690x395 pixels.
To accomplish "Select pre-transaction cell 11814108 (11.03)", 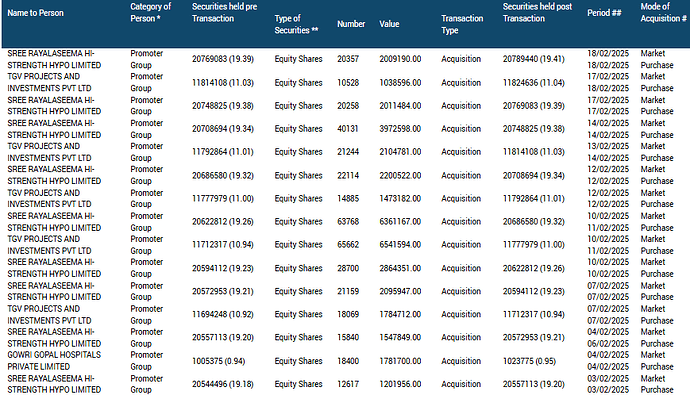I will click(x=223, y=83).
